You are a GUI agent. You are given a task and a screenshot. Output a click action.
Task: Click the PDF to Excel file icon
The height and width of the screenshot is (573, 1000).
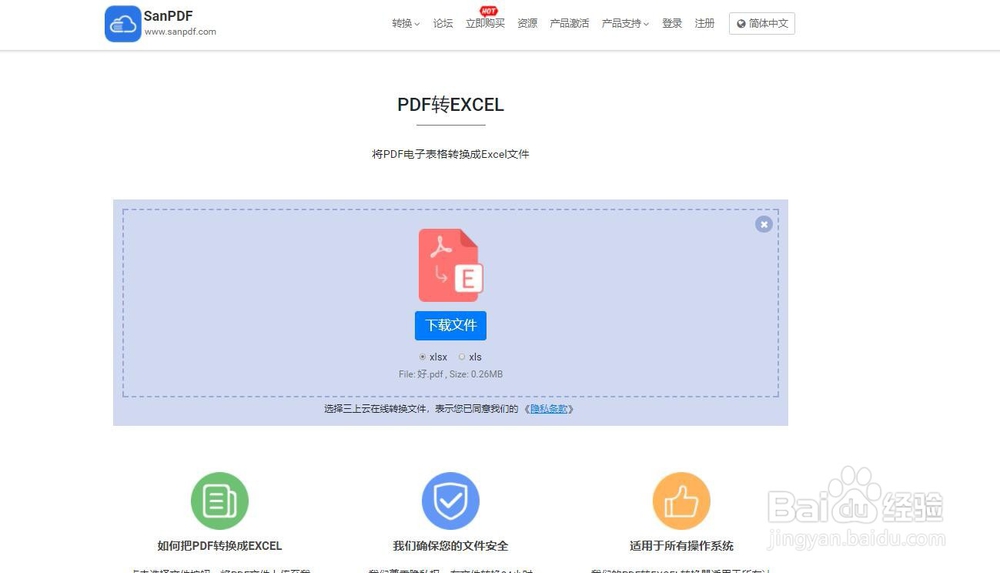pyautogui.click(x=451, y=265)
